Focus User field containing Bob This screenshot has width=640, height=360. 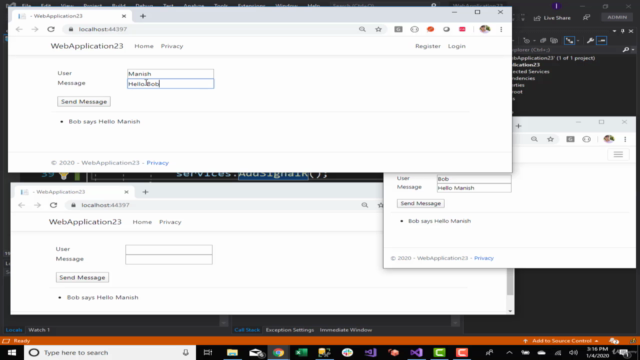coord(474,179)
